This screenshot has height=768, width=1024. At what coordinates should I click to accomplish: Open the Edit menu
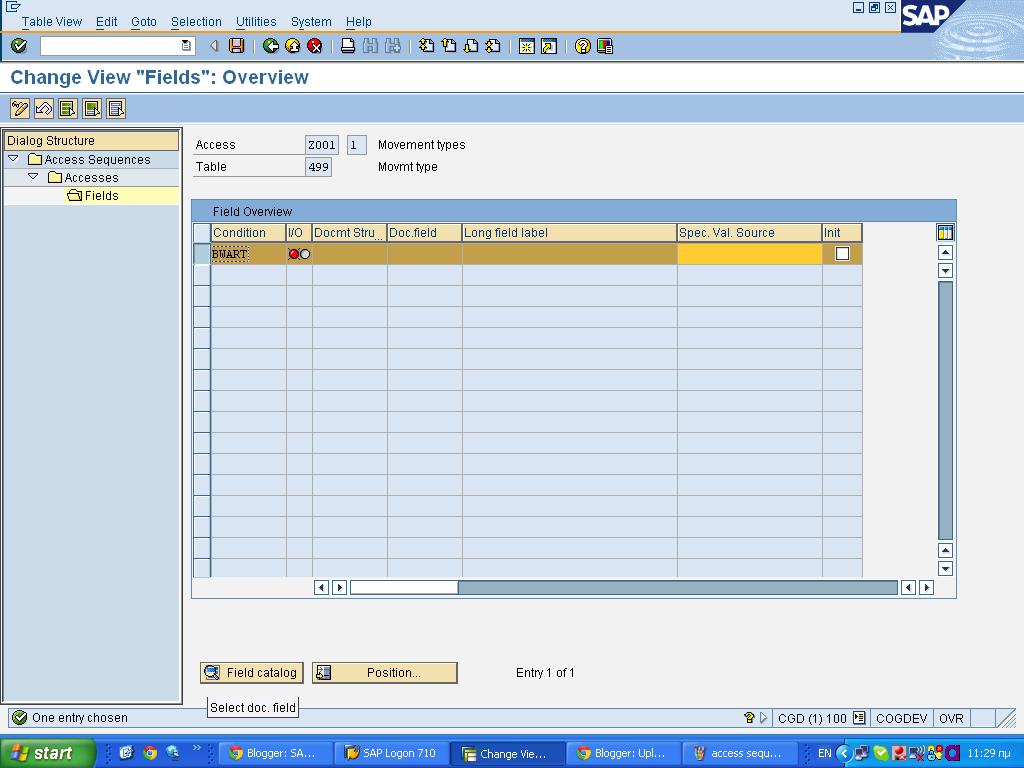106,22
